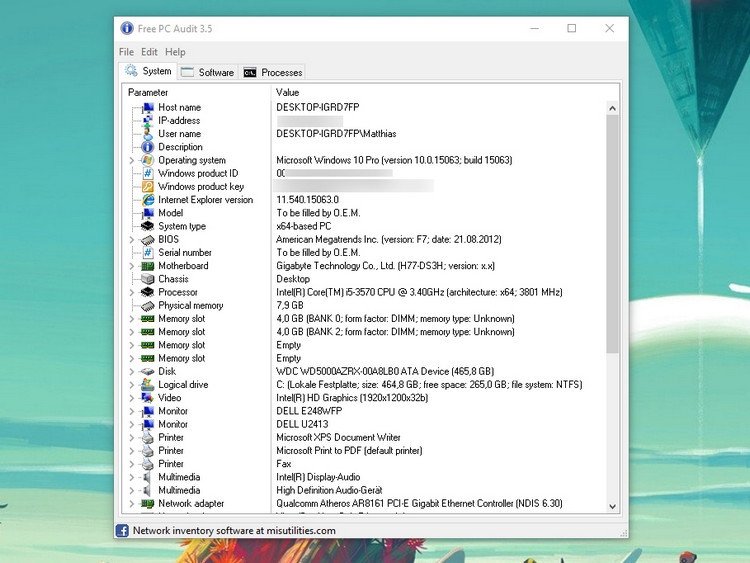The image size is (750, 563).
Task: Switch to the System tab
Action: pos(148,71)
